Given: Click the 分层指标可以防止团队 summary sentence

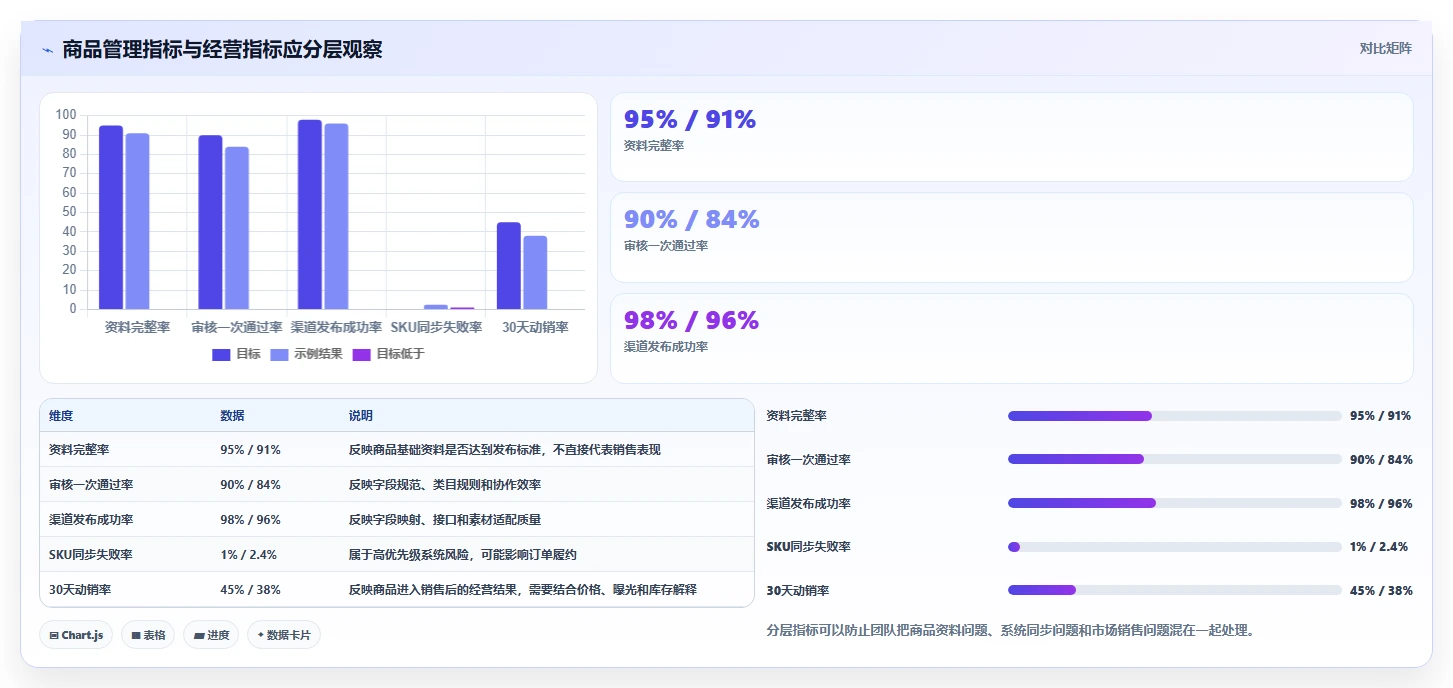Looking at the screenshot, I should click(x=1010, y=630).
